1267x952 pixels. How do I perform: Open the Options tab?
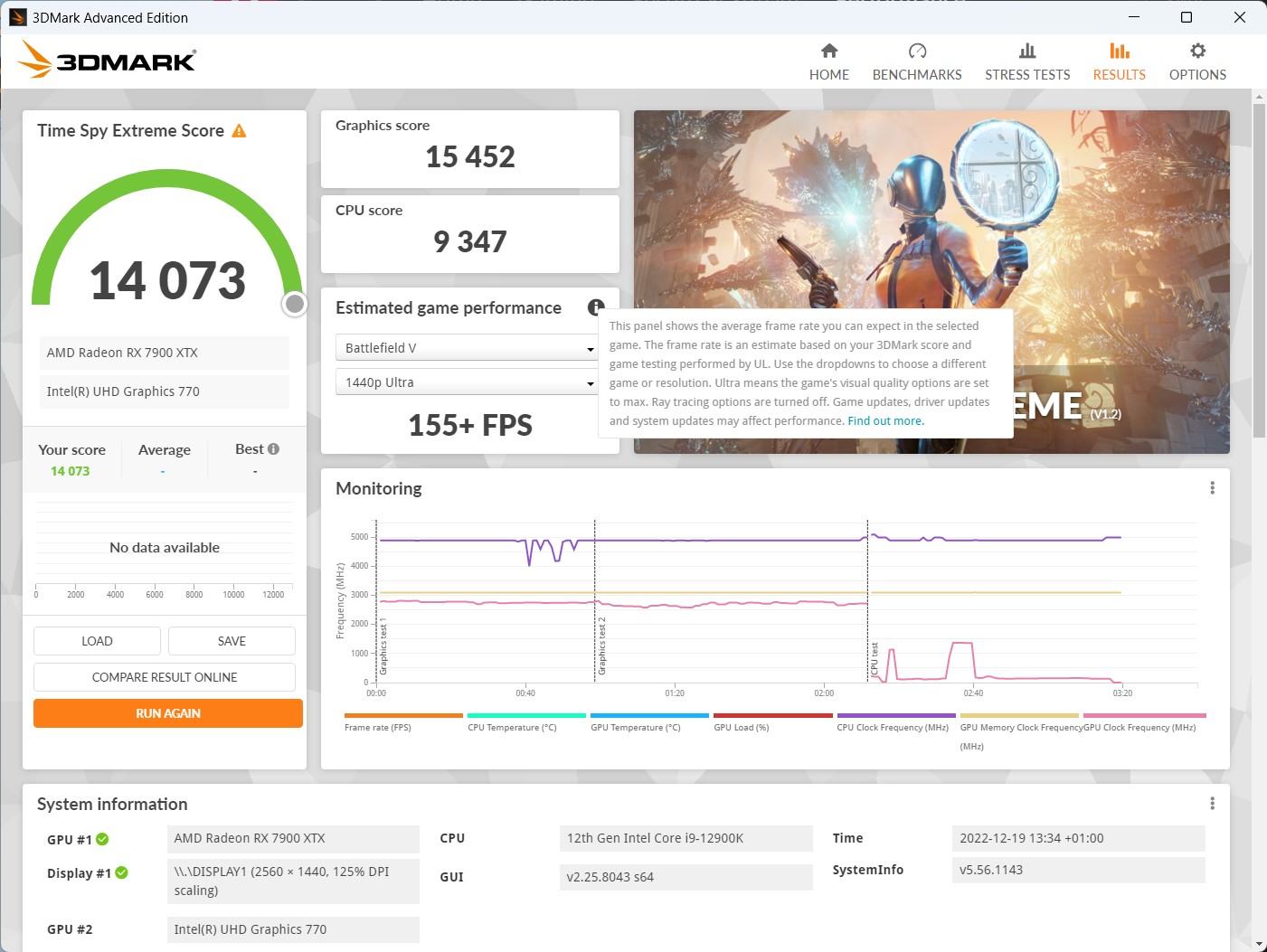tap(1197, 62)
